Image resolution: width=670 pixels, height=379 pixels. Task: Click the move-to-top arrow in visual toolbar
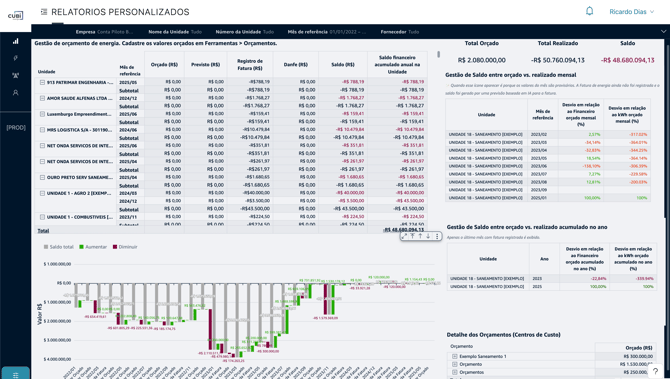(x=412, y=236)
